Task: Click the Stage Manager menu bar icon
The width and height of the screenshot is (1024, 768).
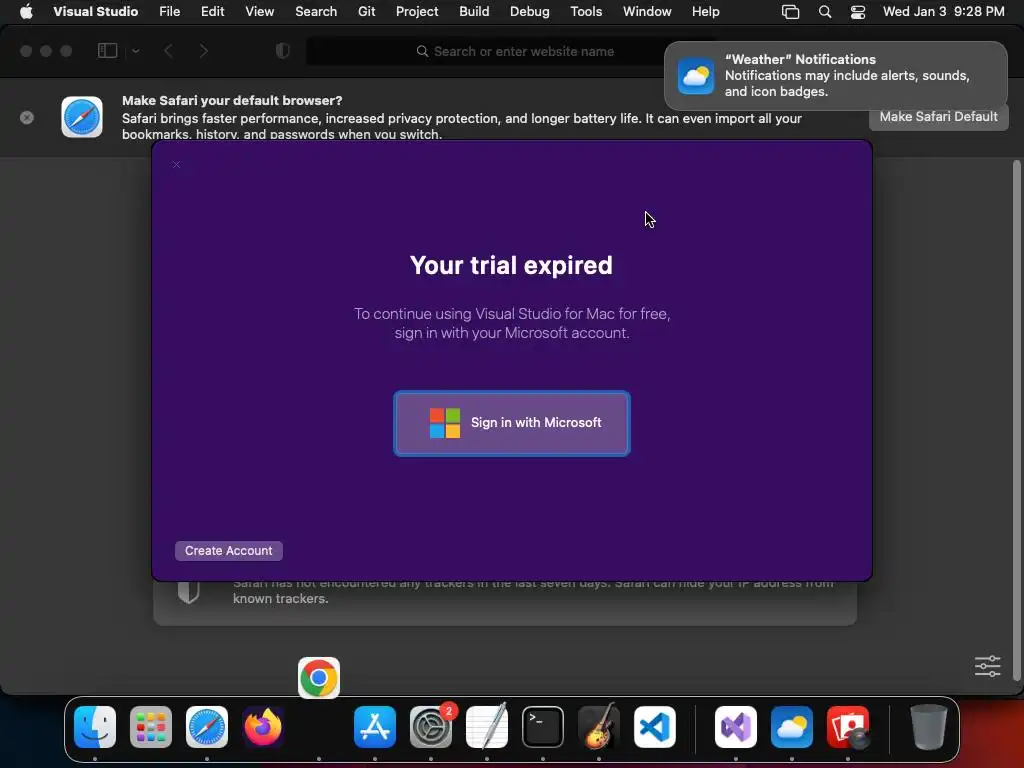Action: coord(790,12)
